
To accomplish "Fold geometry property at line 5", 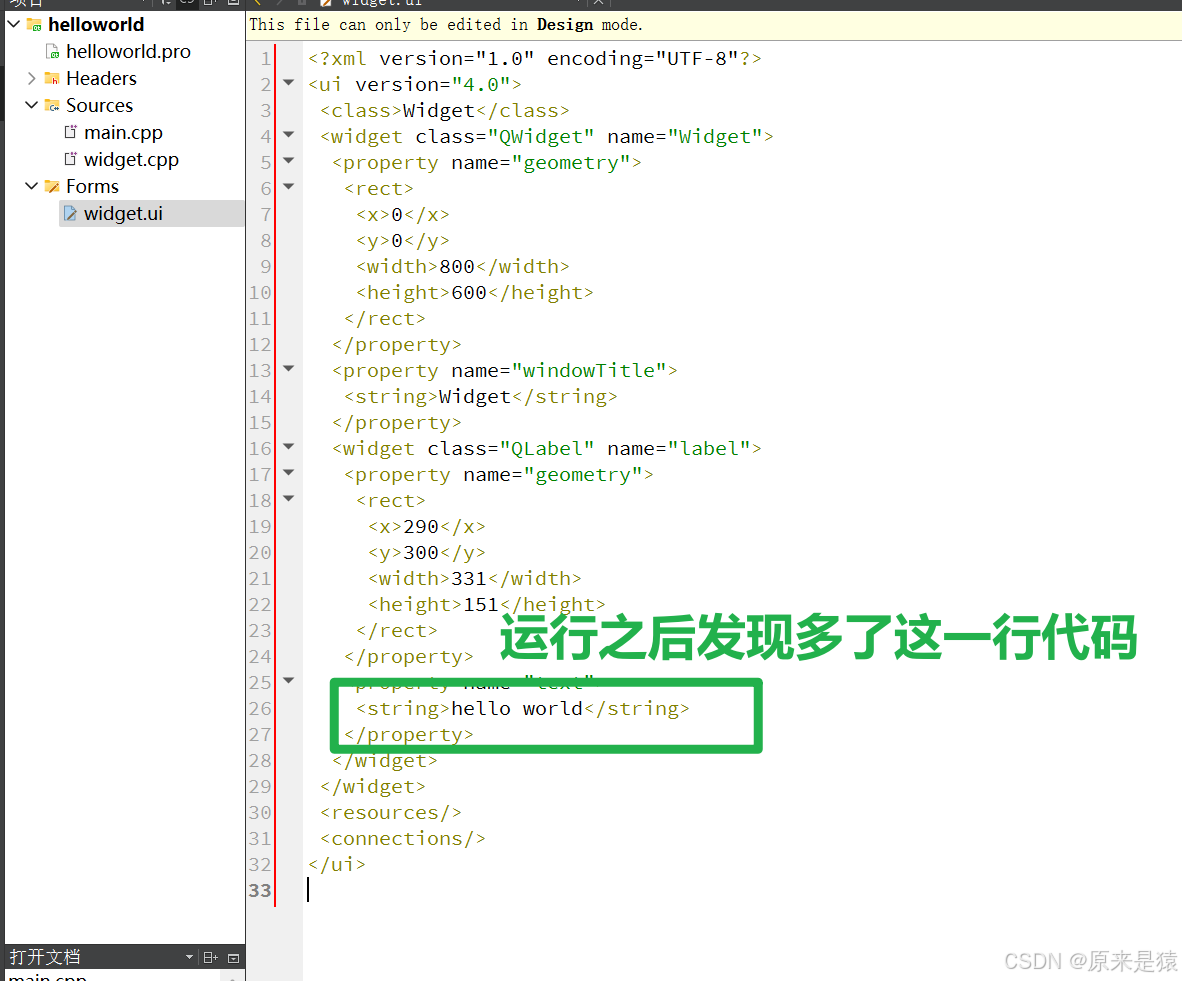I will (x=289, y=160).
